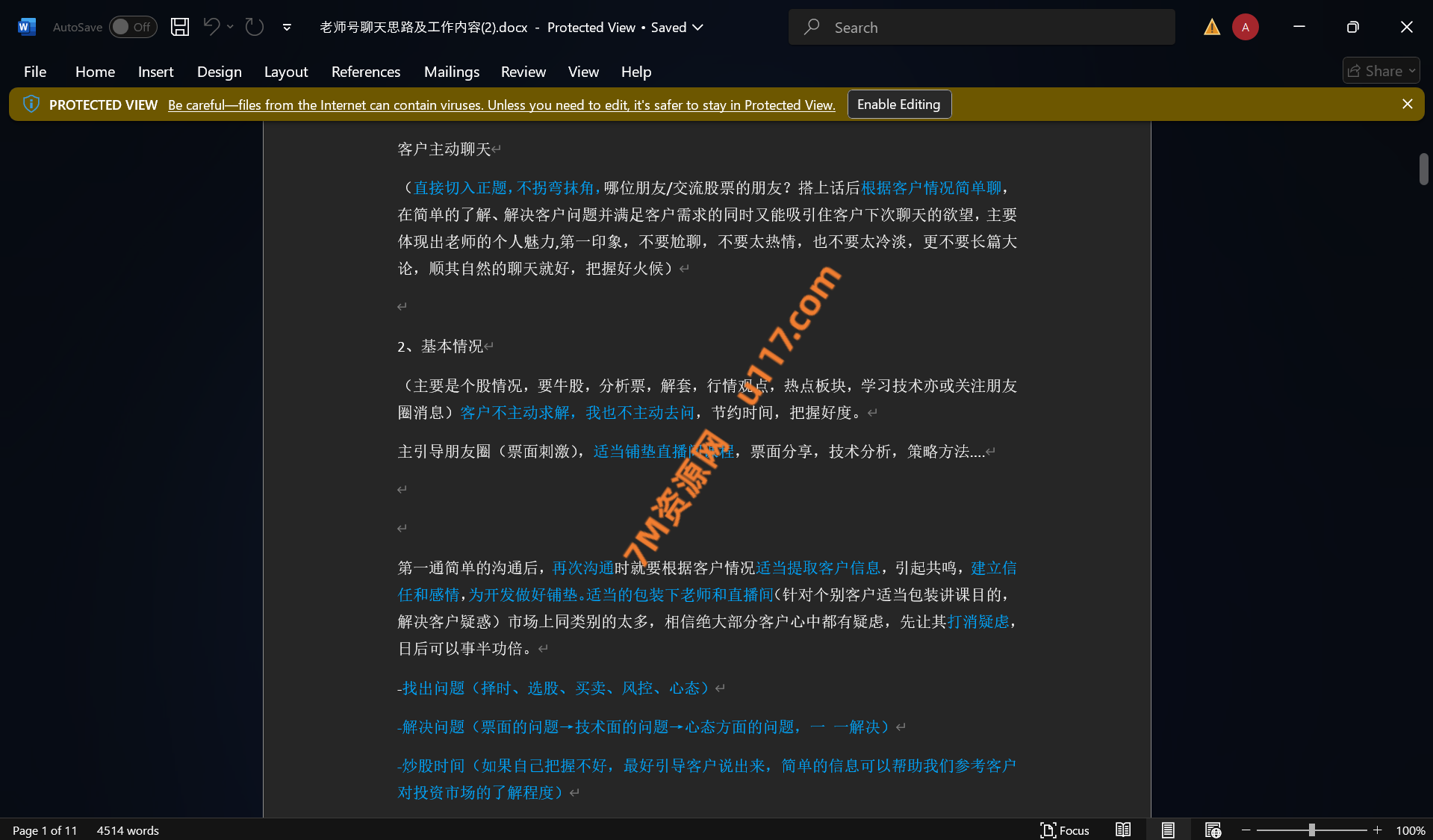Click the Redo icon
Viewport: 1433px width, 840px height.
point(255,27)
